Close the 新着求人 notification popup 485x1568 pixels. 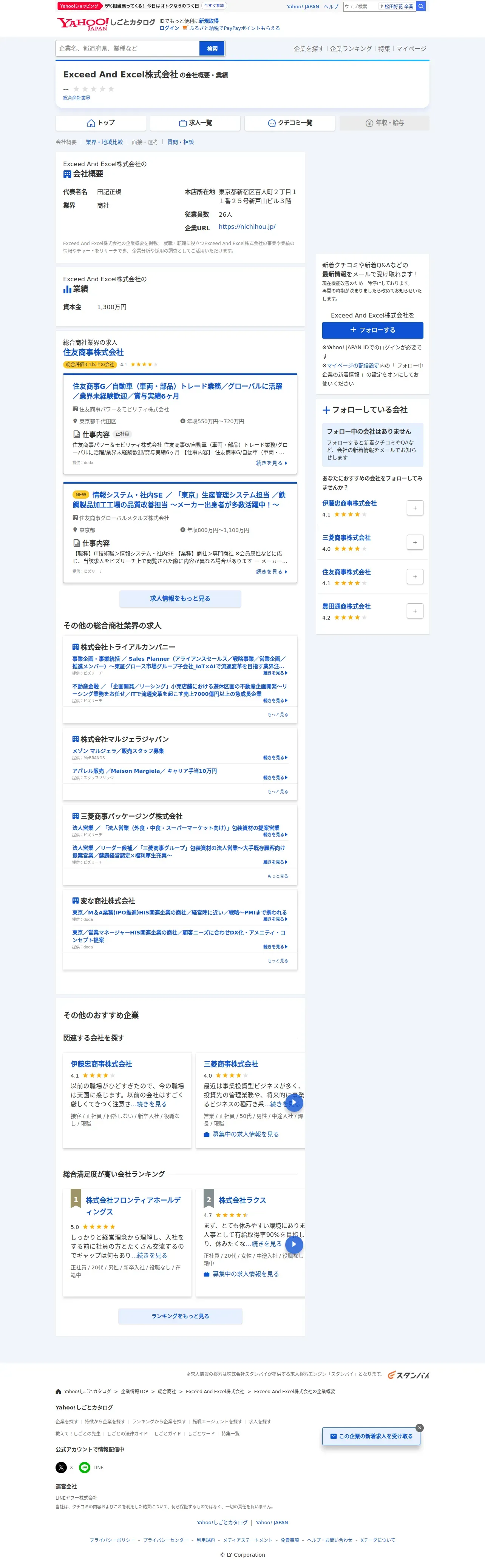pyautogui.click(x=419, y=1428)
